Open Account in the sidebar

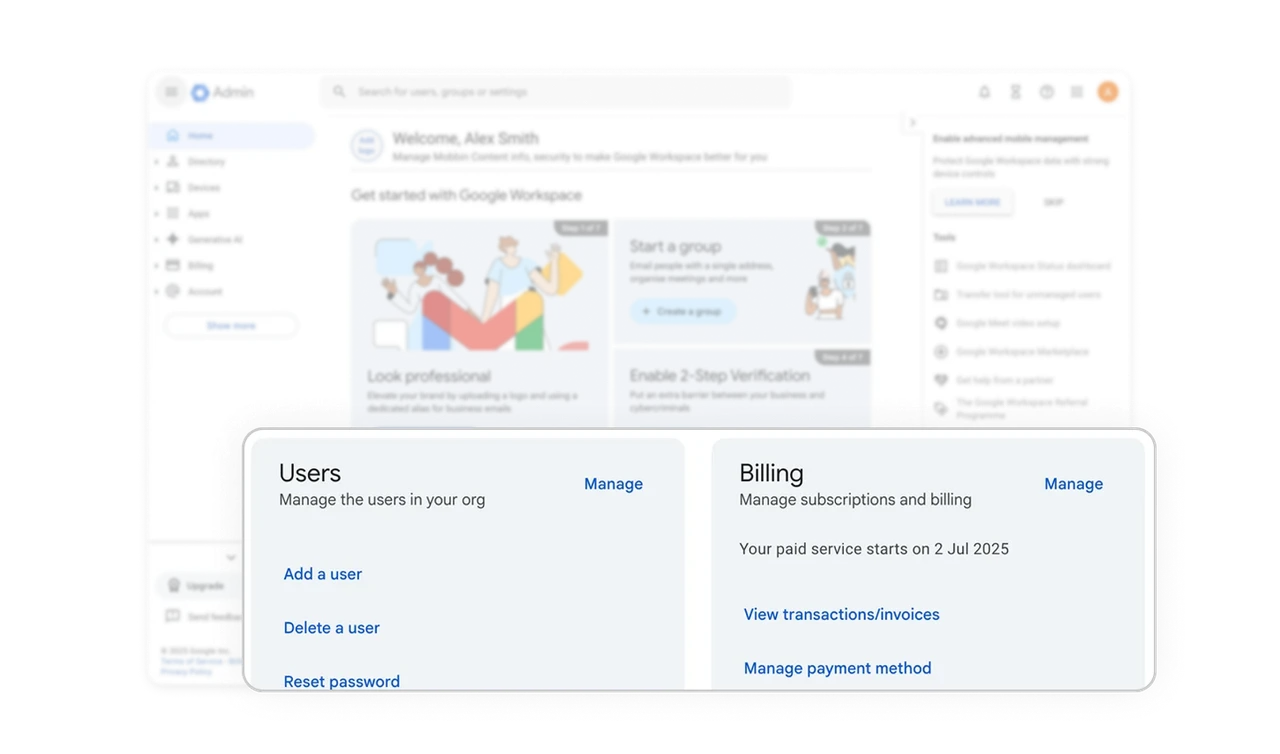point(205,291)
